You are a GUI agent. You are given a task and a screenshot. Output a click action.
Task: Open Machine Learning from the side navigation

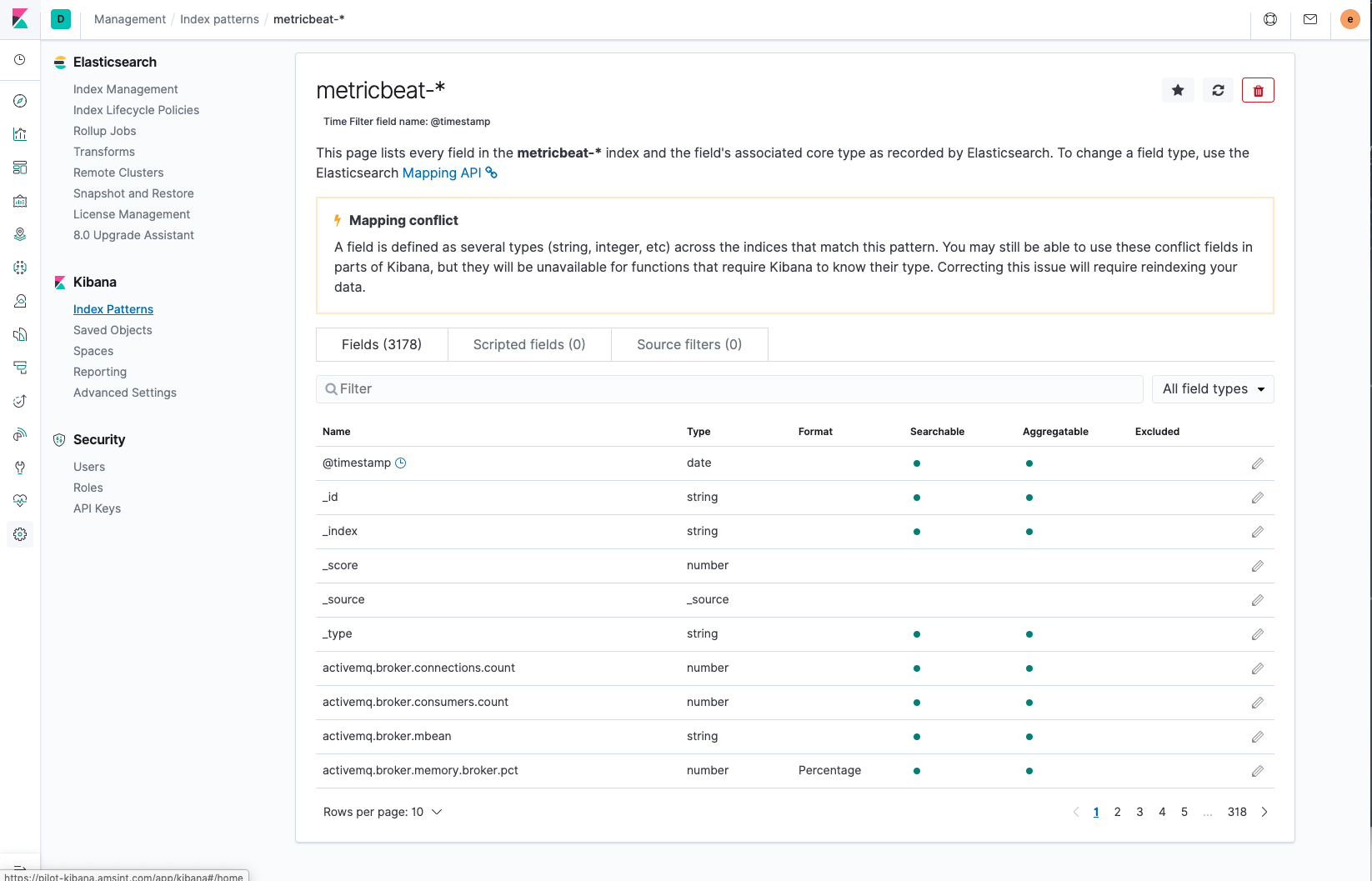coord(20,268)
